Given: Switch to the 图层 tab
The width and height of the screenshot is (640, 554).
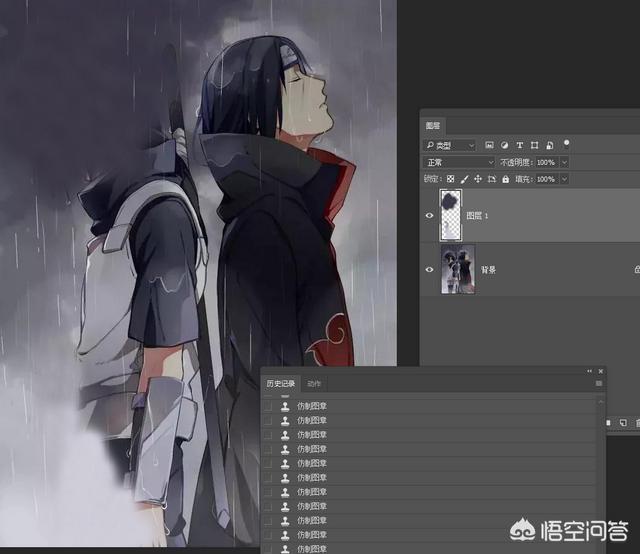Looking at the screenshot, I should coord(433,126).
